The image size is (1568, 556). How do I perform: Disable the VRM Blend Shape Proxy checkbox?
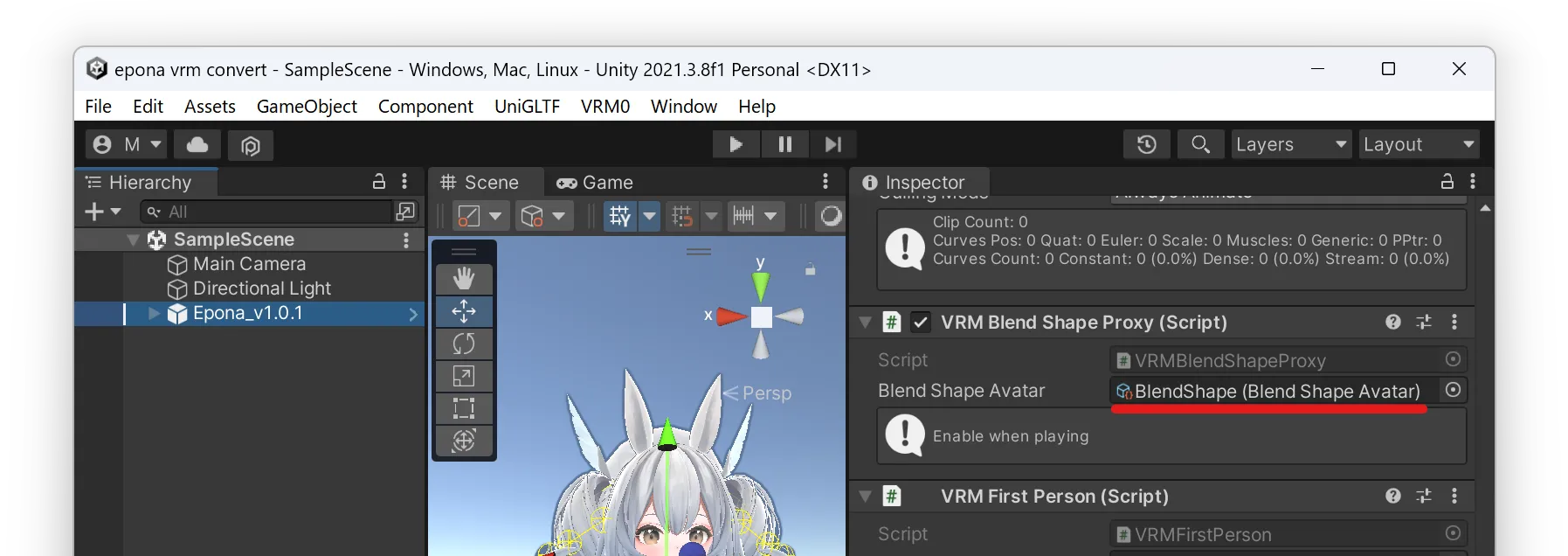921,323
